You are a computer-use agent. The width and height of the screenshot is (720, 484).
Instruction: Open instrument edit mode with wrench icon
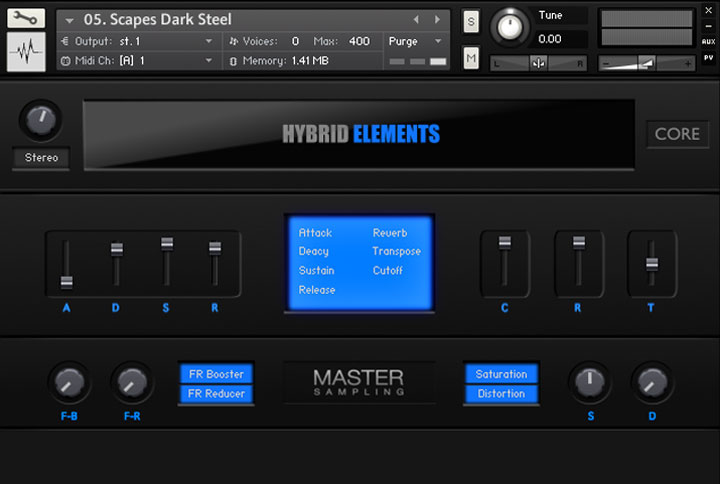point(26,18)
